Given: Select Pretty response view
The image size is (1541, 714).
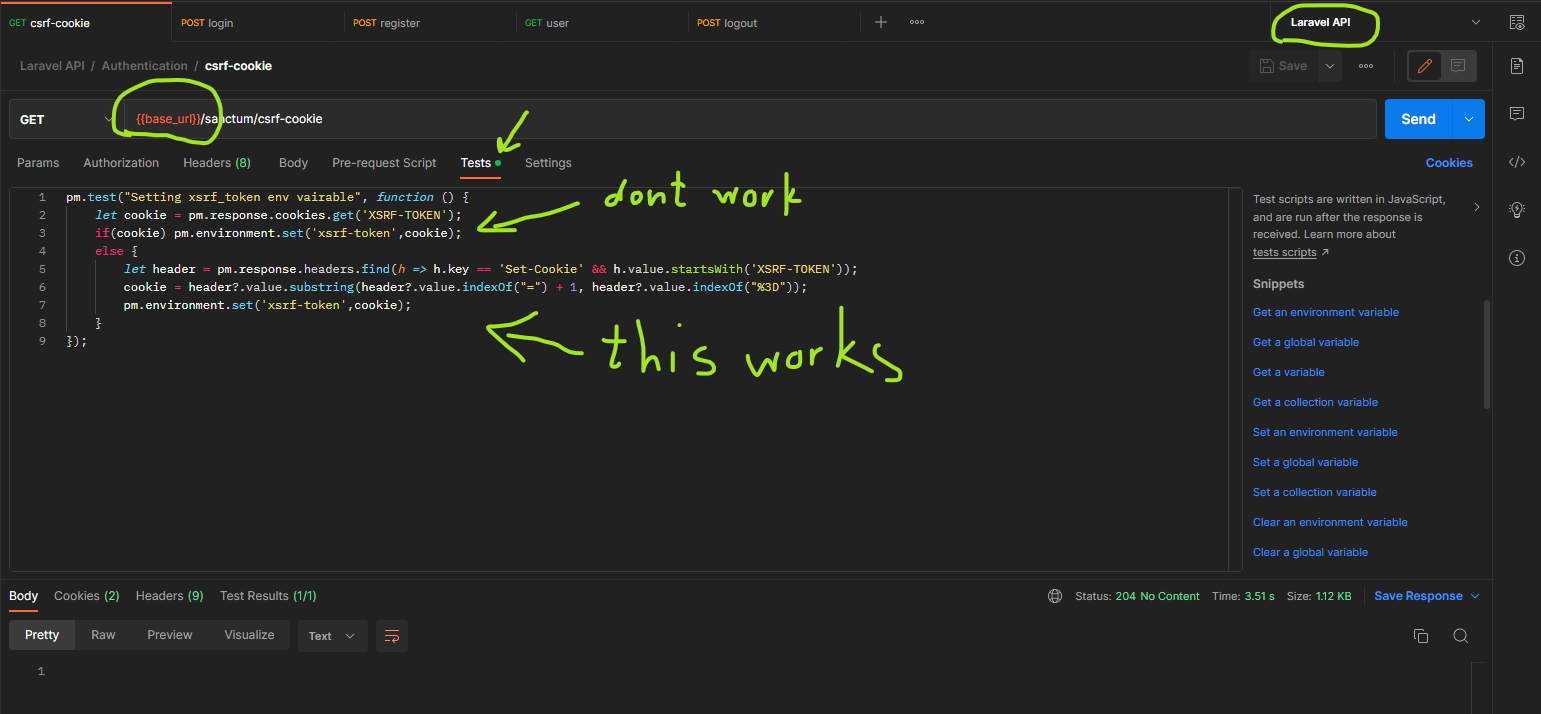Looking at the screenshot, I should [42, 635].
